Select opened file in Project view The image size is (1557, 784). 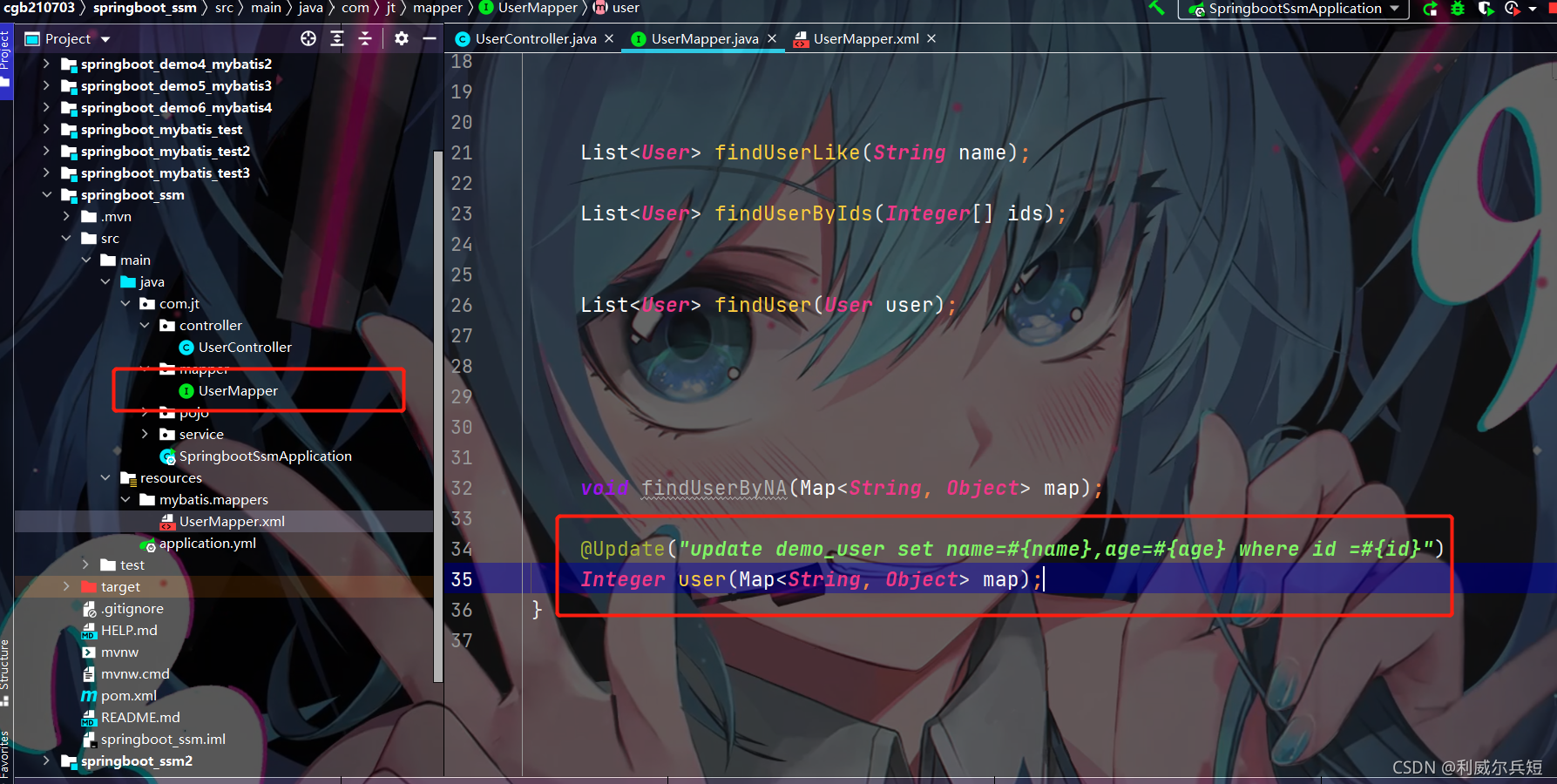309,38
